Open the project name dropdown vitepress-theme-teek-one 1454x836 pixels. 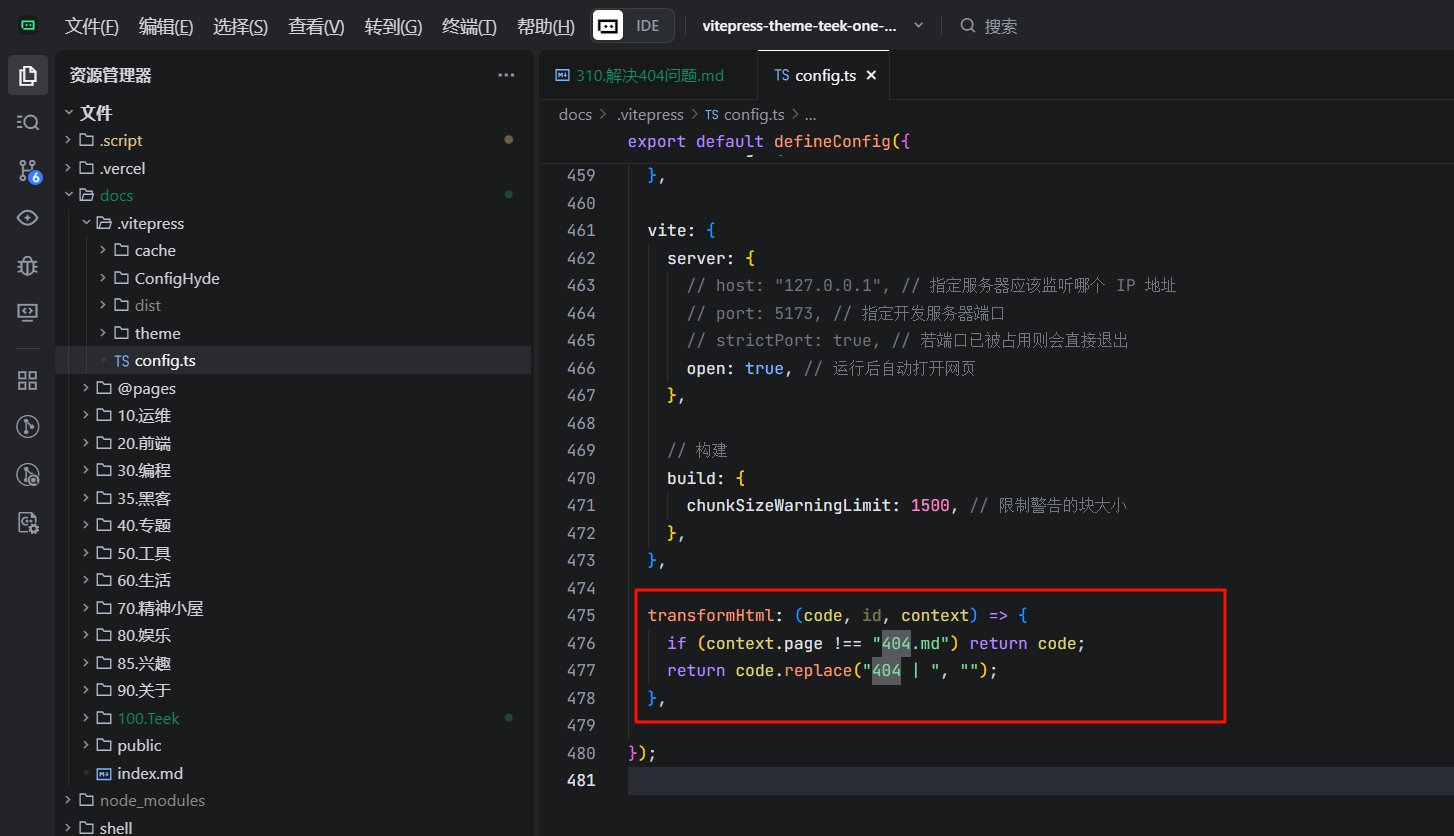(812, 25)
